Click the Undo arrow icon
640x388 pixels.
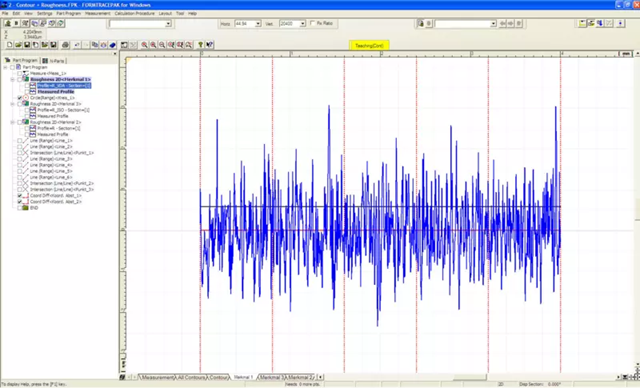77,45
